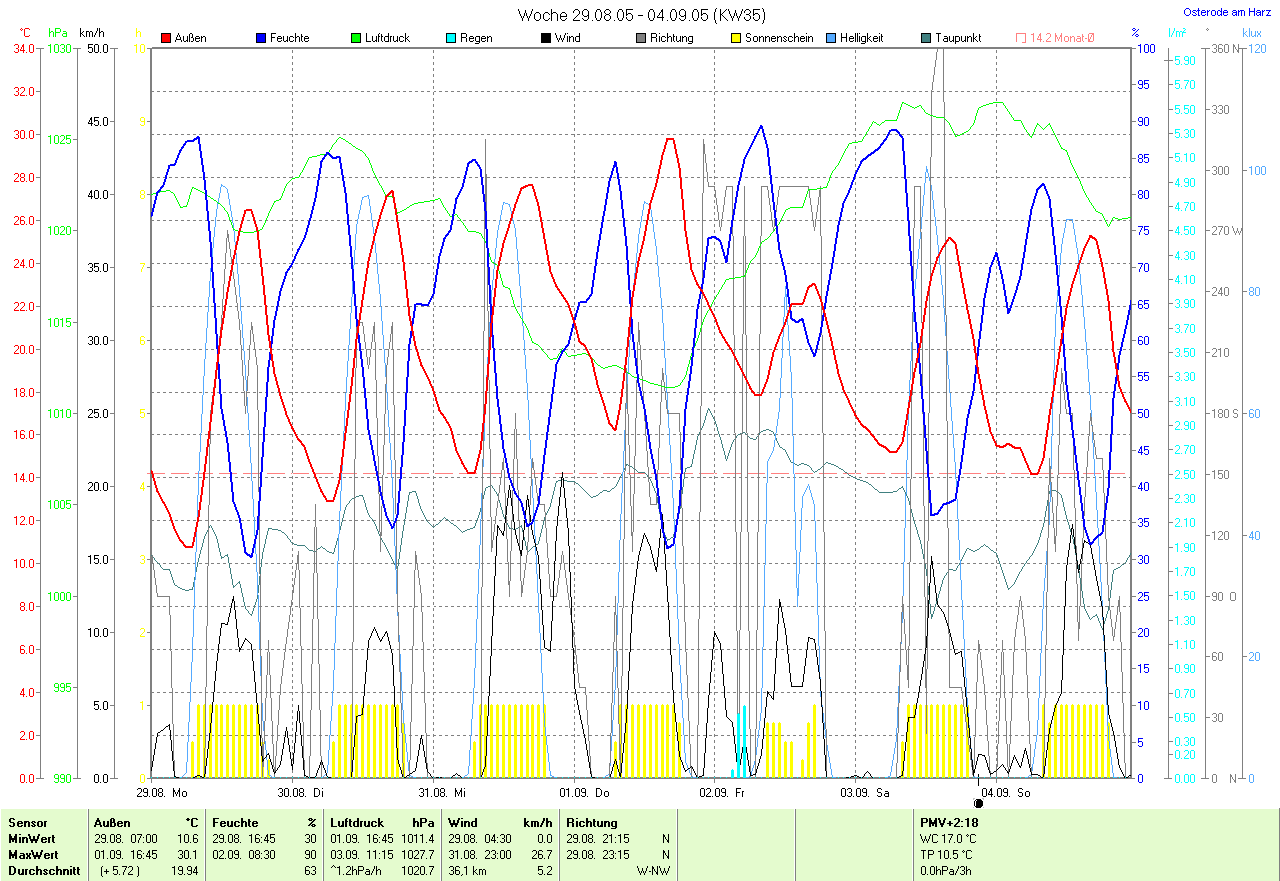This screenshot has width=1280, height=881.
Task: Click the moon phase icon below the time axis
Action: (978, 803)
